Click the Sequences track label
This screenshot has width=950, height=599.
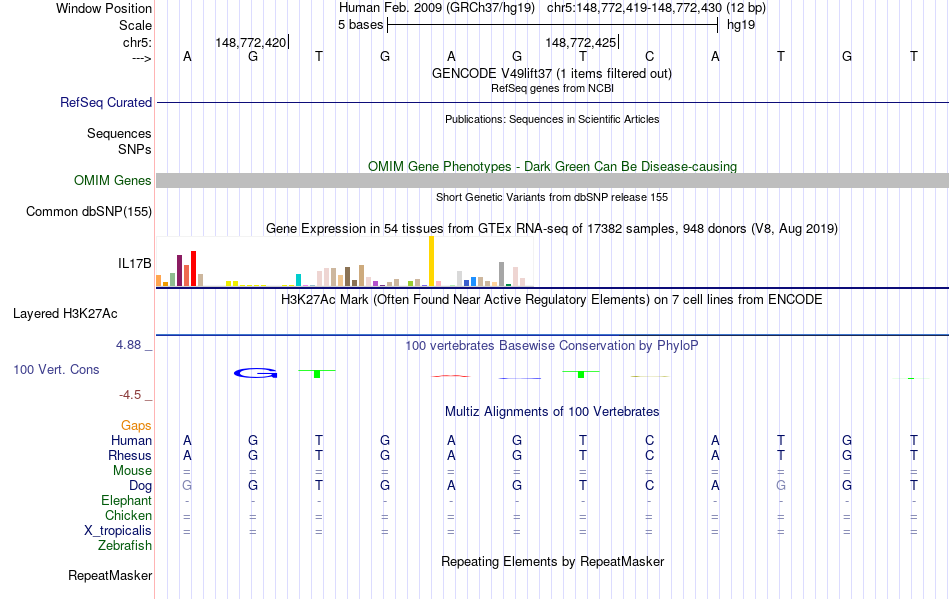(x=119, y=133)
